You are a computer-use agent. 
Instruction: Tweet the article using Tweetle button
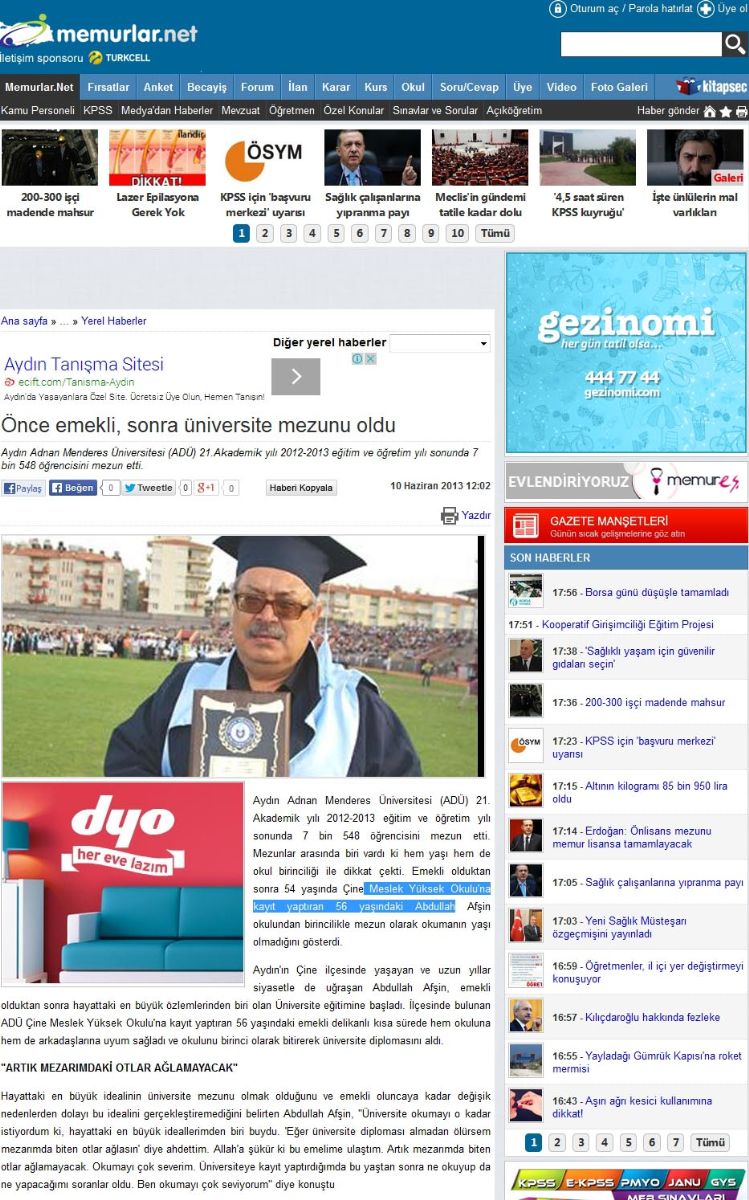[x=149, y=488]
